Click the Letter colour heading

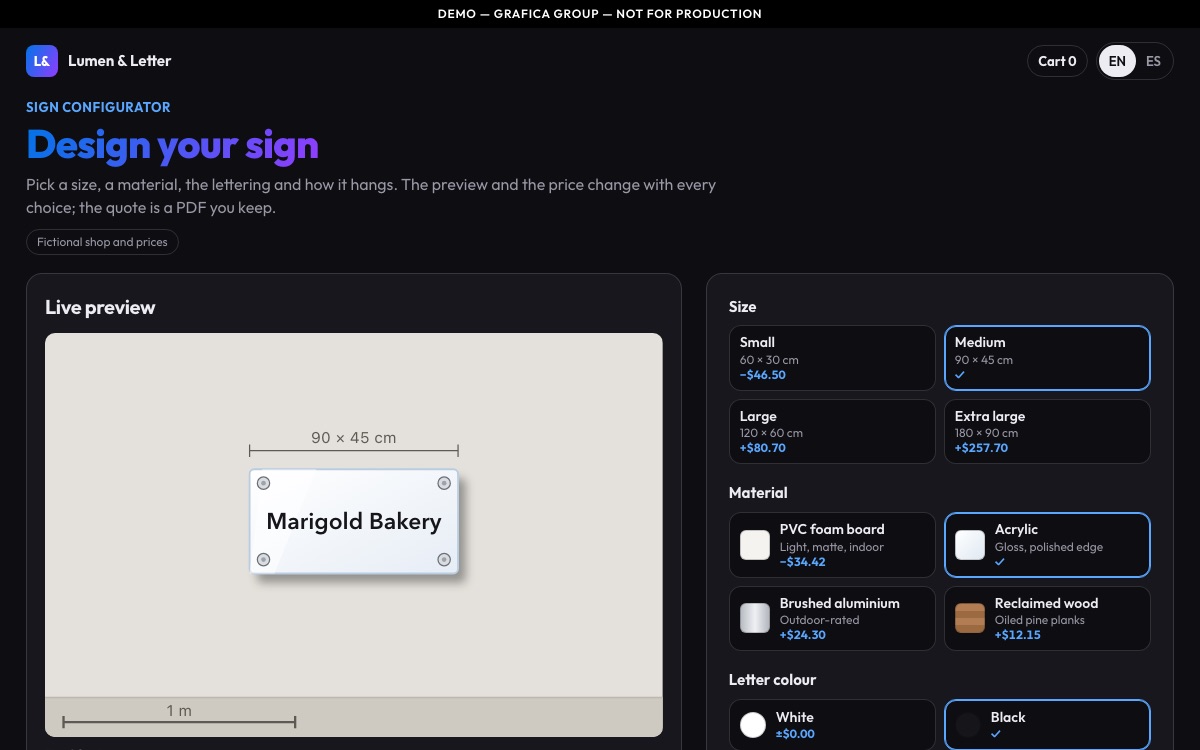772,680
